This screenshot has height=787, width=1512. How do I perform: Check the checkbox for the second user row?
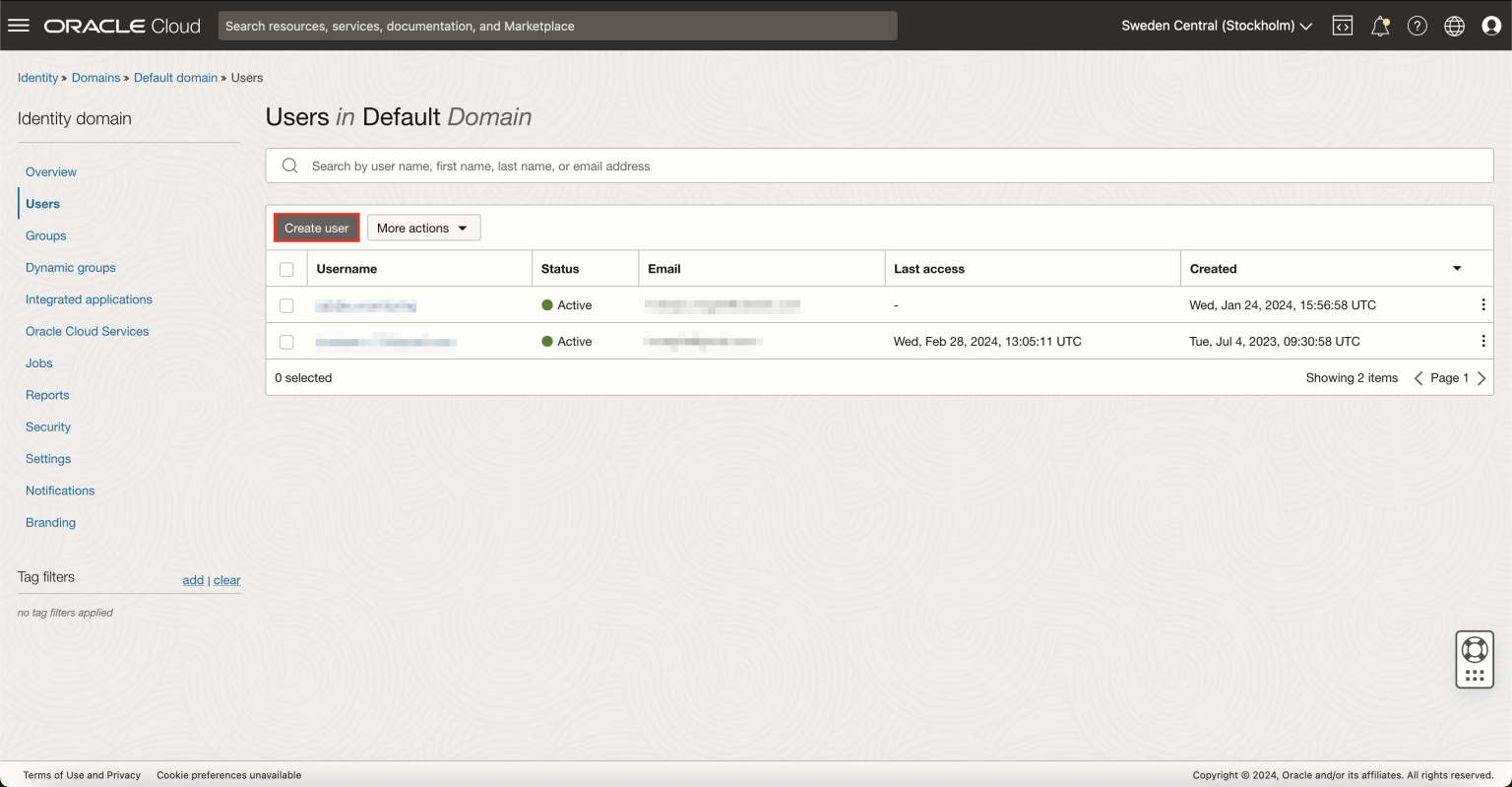click(x=285, y=341)
